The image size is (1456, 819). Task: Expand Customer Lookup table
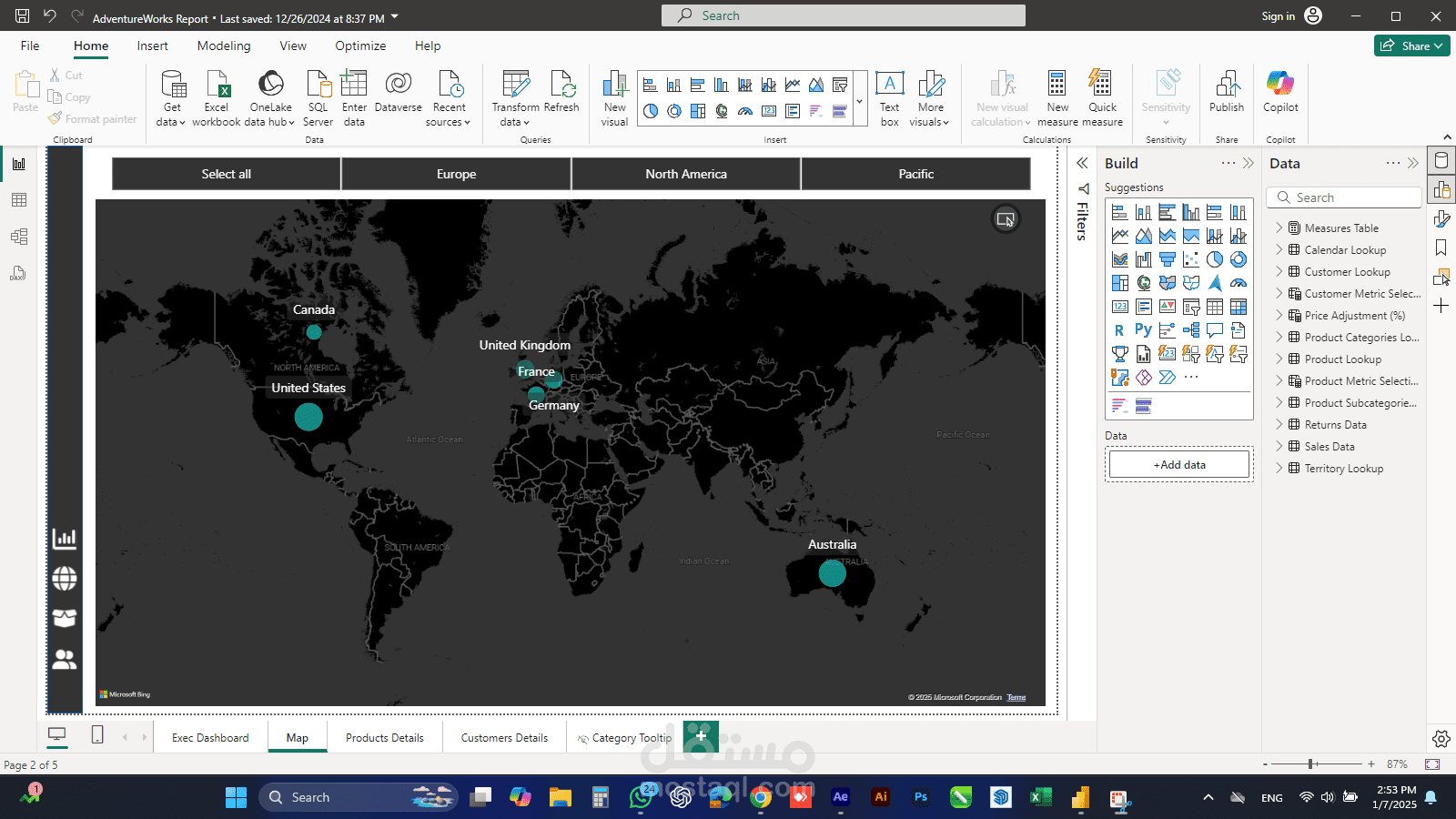[1279, 271]
